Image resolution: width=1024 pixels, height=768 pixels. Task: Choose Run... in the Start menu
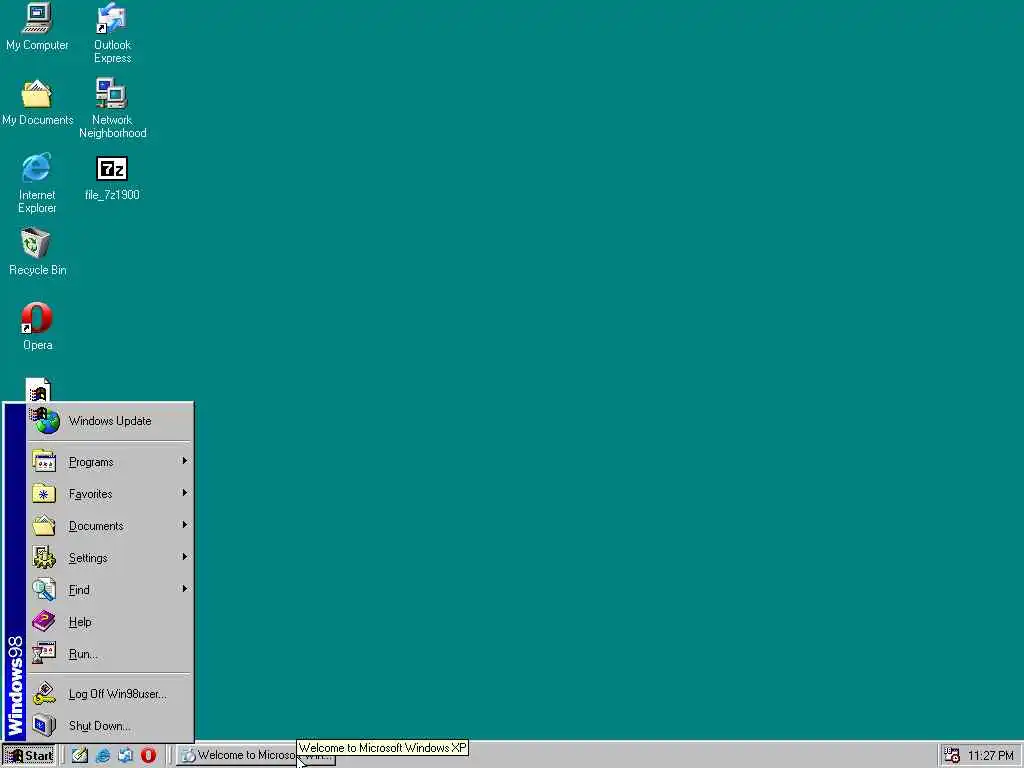point(110,654)
